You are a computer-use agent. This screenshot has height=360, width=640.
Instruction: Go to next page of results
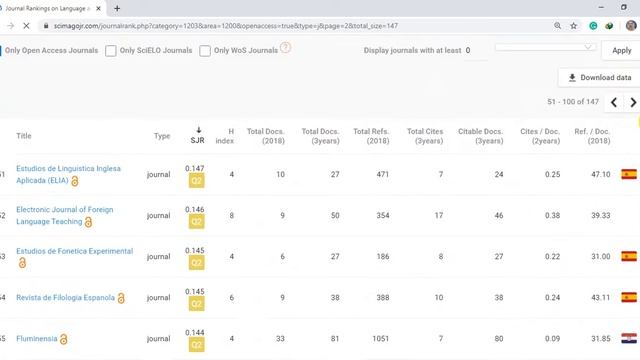point(633,102)
